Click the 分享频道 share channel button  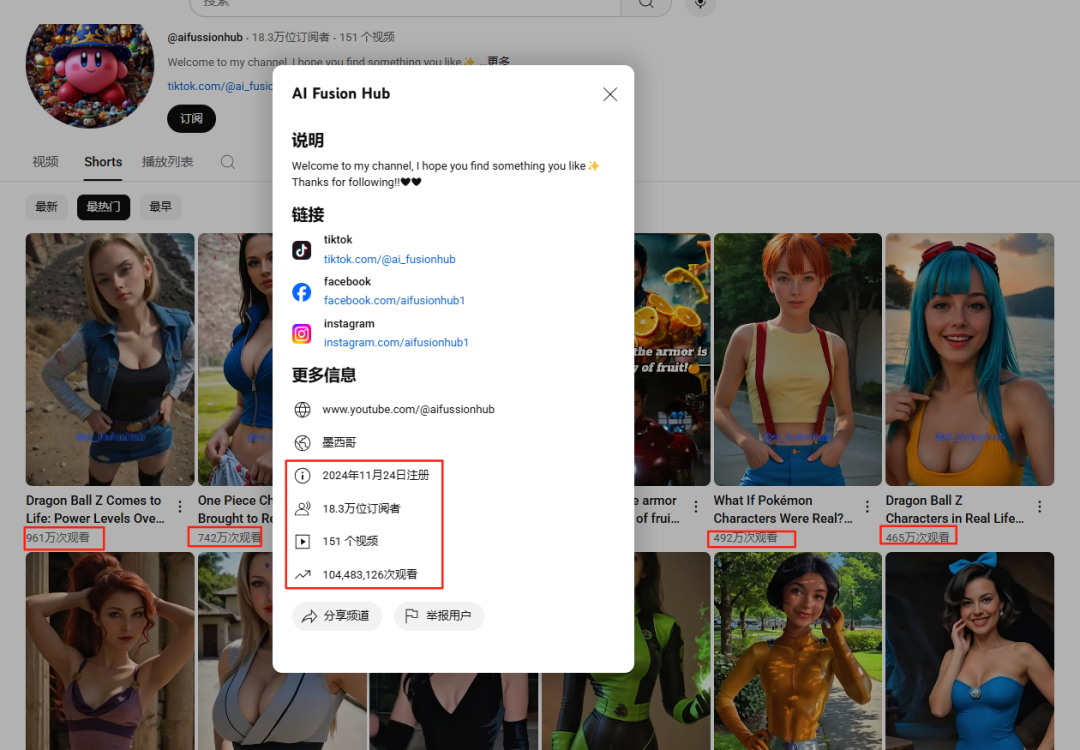pos(337,616)
